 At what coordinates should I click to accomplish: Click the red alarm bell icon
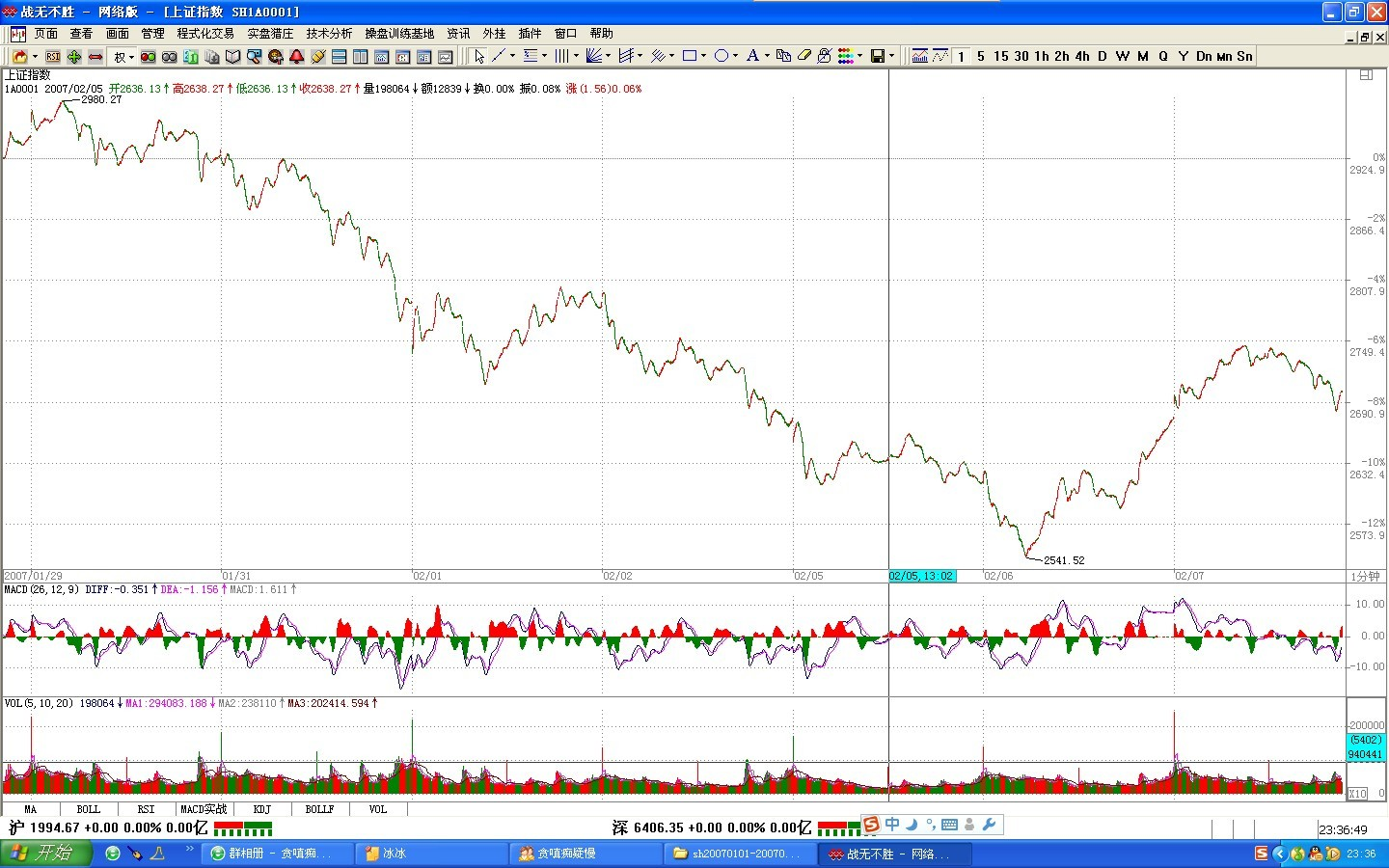(x=297, y=57)
